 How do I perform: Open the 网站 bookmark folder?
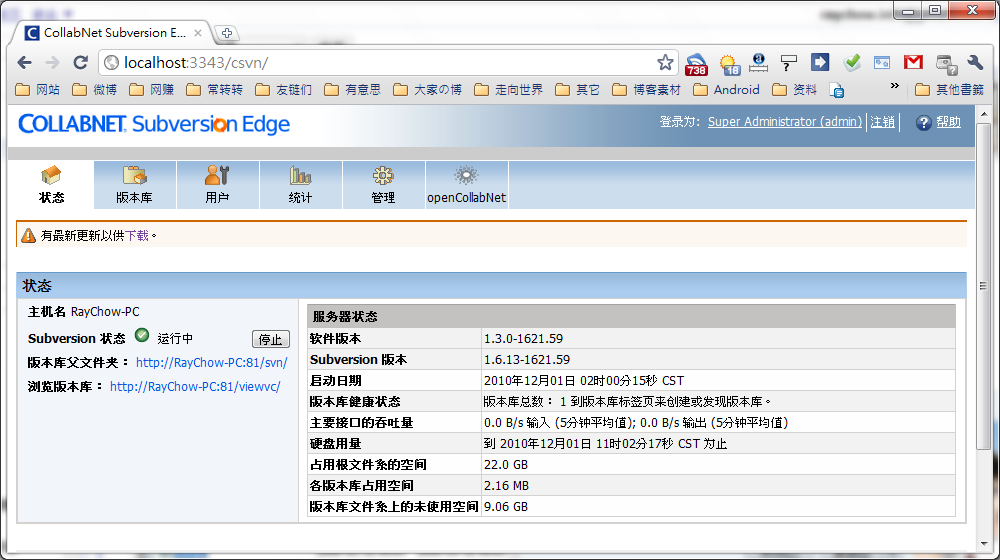click(x=38, y=90)
